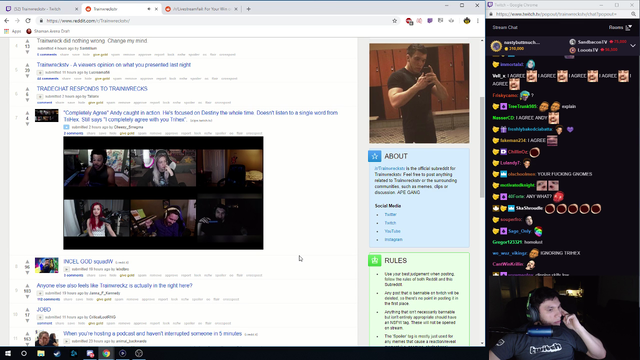Upvote the INCEL GOD squadW post
This screenshot has width=640, height=360.
click(27, 262)
